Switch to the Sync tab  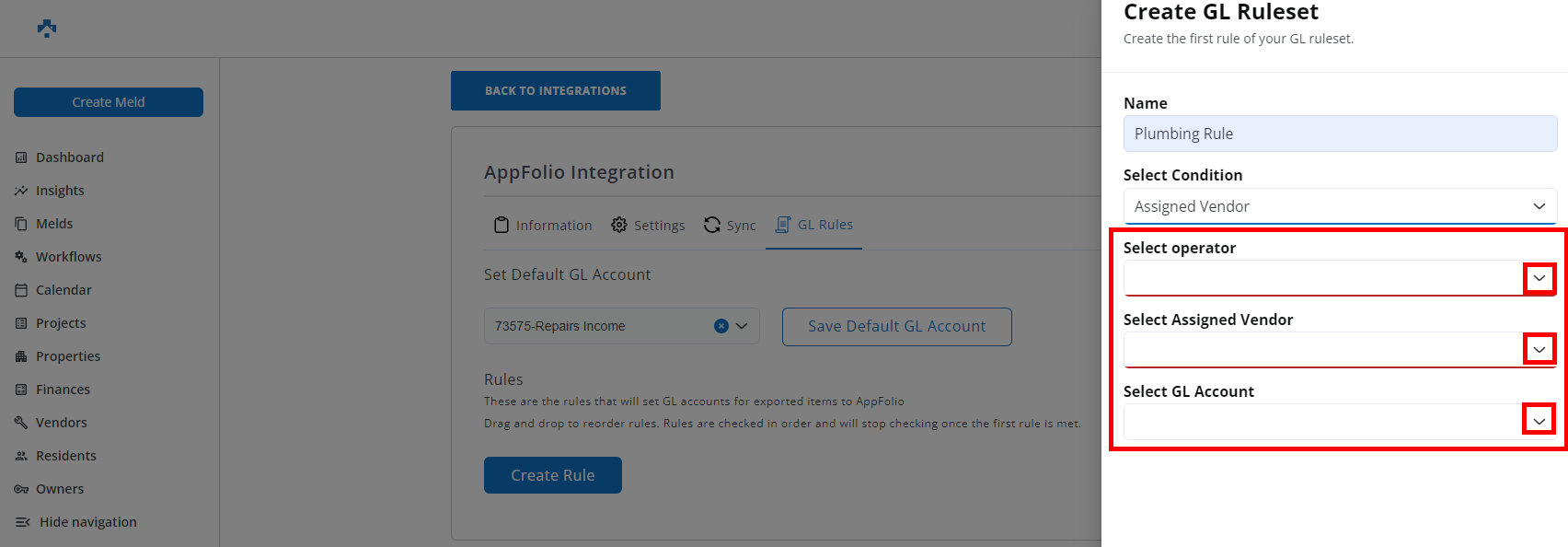pyautogui.click(x=730, y=226)
